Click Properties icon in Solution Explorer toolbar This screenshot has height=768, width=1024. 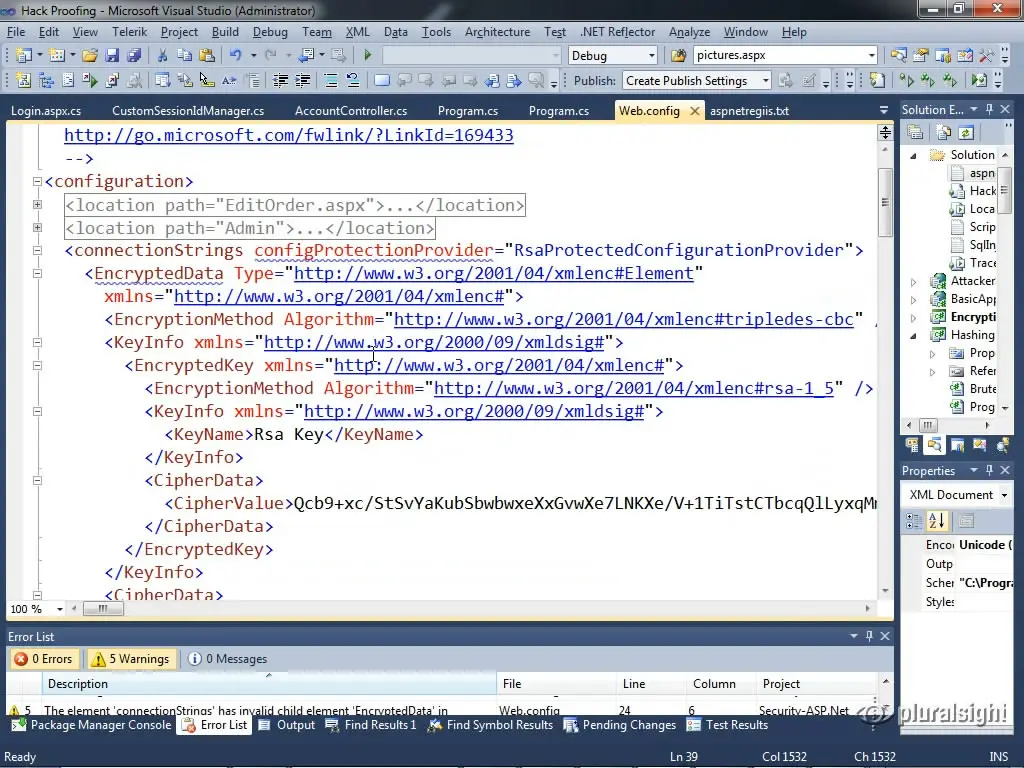[916, 133]
